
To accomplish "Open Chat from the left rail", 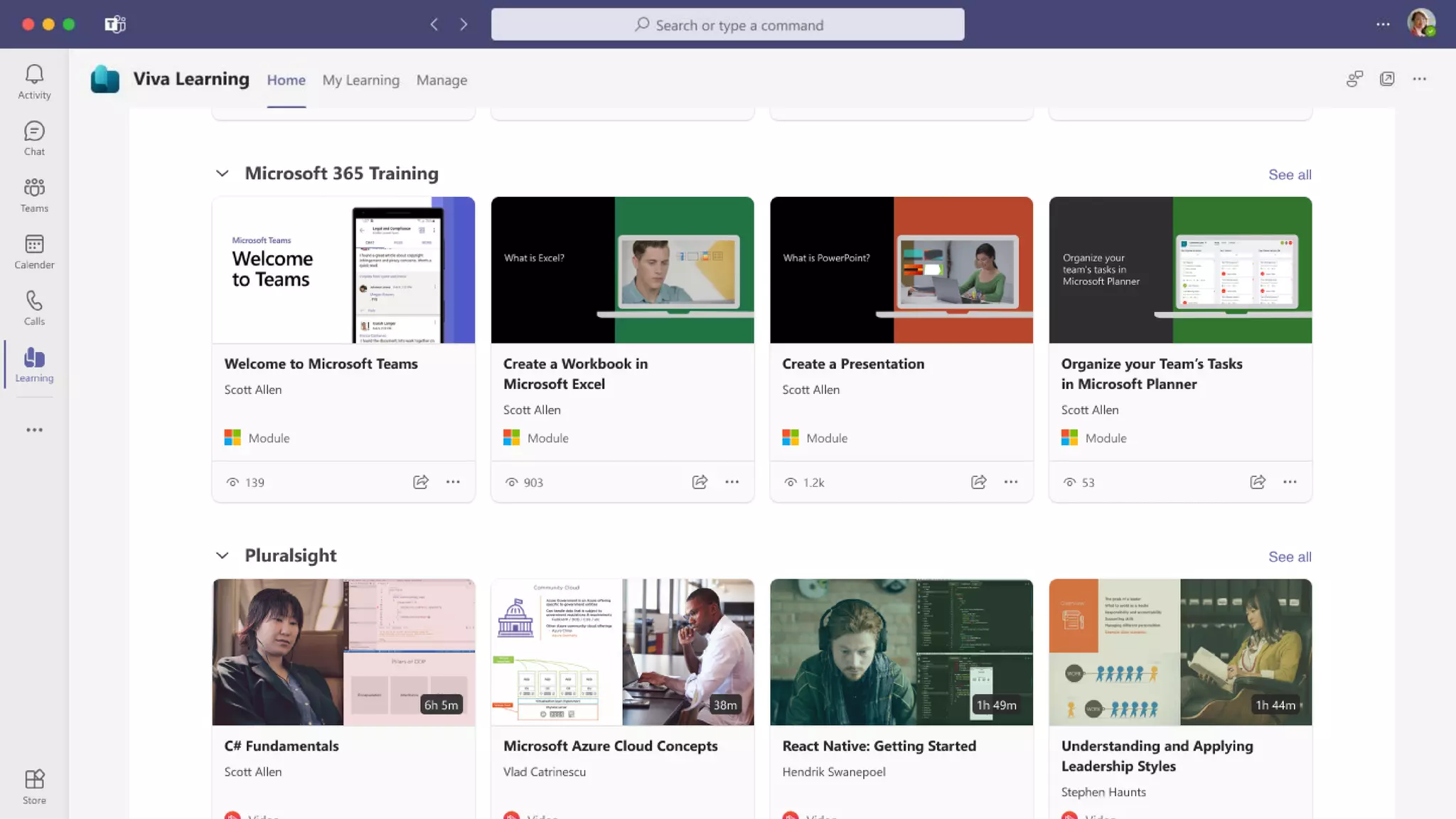I will (x=34, y=138).
